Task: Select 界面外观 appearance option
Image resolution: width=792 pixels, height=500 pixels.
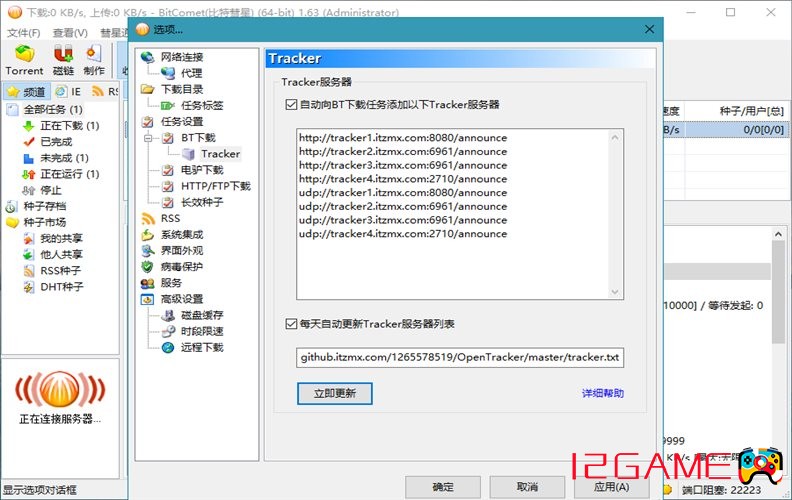Action: pos(181,251)
